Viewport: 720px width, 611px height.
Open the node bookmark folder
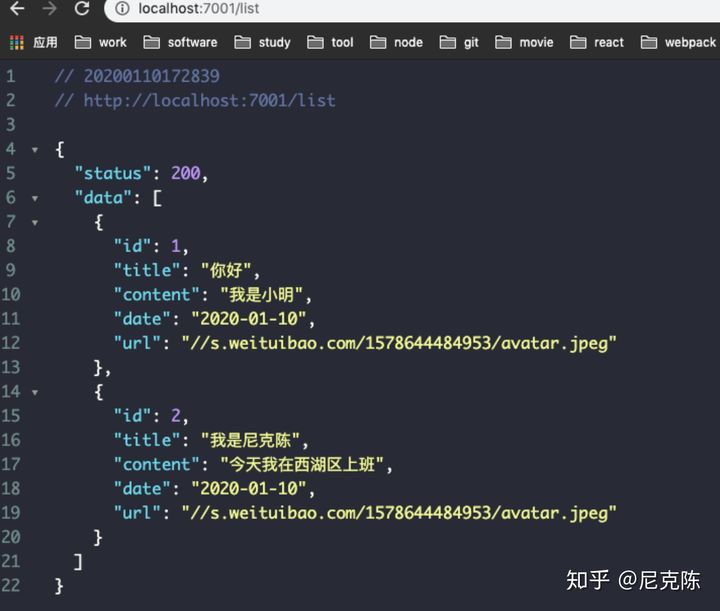coord(396,43)
